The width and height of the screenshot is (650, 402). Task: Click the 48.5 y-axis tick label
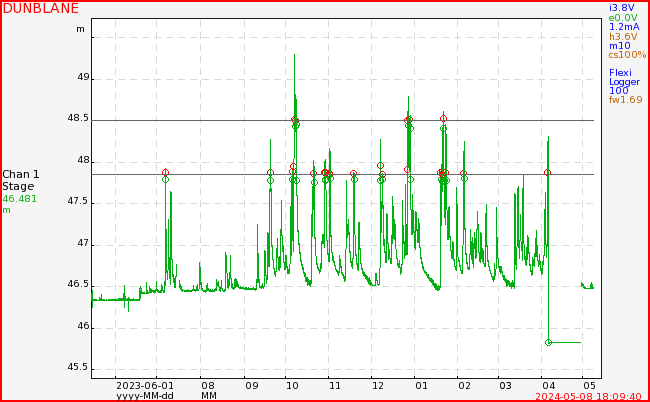pos(78,119)
